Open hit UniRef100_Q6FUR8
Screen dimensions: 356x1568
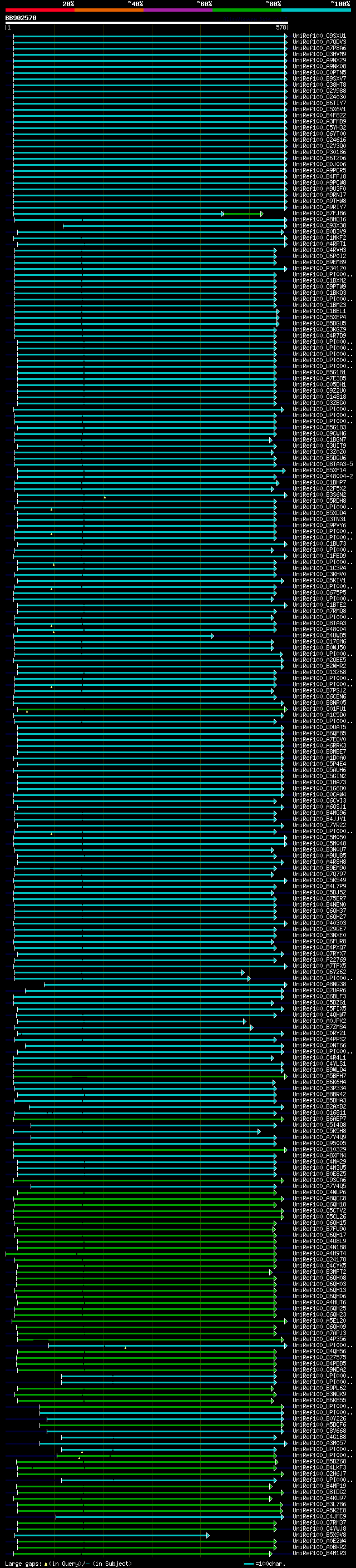point(319,942)
